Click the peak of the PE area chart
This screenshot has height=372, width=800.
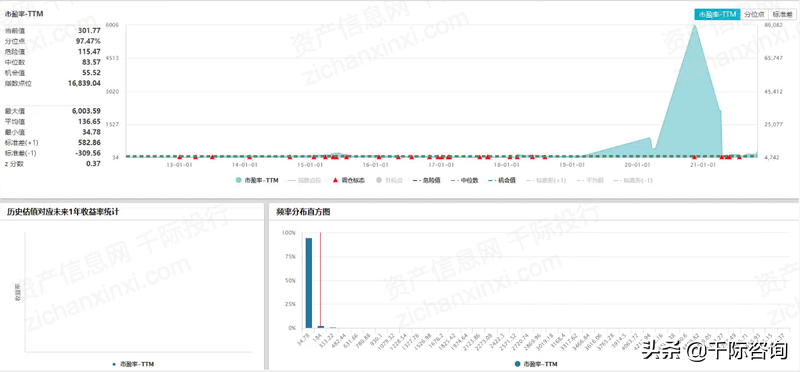pos(694,26)
